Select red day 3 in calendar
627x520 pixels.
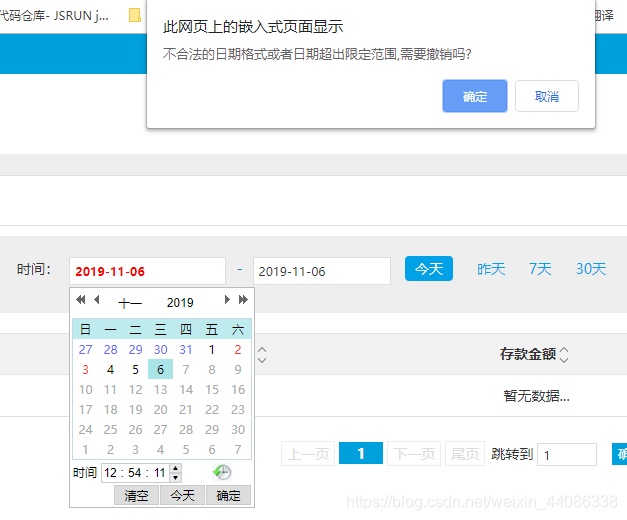[x=85, y=369]
